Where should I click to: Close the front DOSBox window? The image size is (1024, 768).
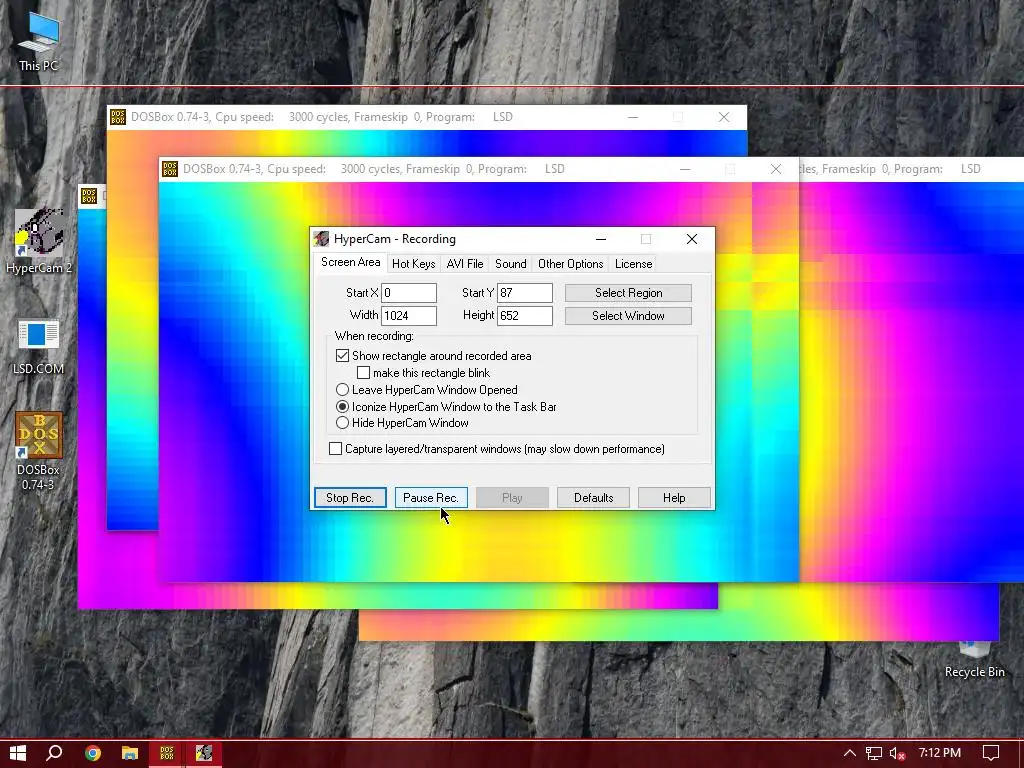(x=776, y=168)
